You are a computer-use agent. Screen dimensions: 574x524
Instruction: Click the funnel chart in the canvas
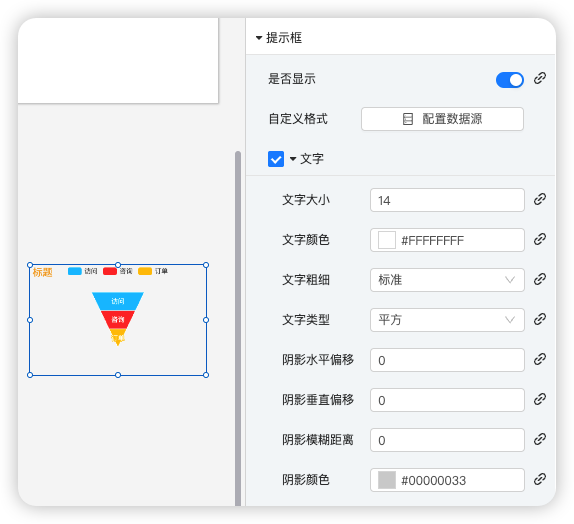118,318
